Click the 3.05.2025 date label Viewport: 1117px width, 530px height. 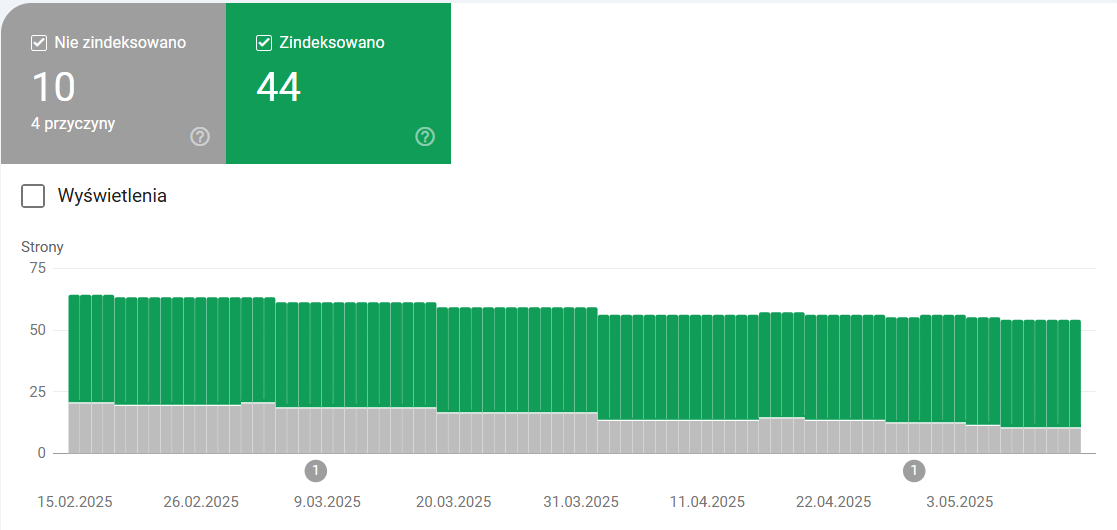[960, 502]
